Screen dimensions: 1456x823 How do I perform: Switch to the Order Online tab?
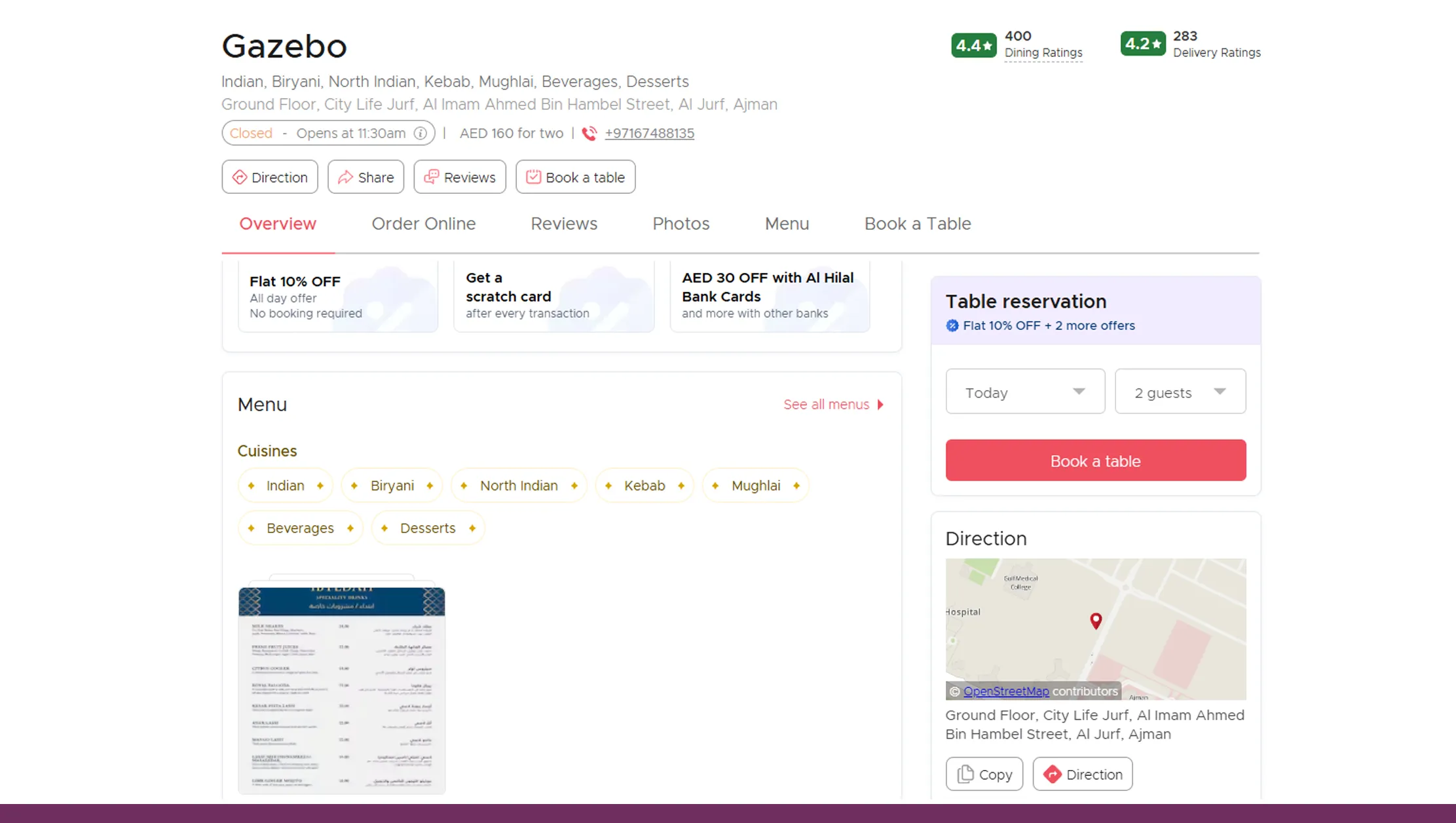[423, 223]
